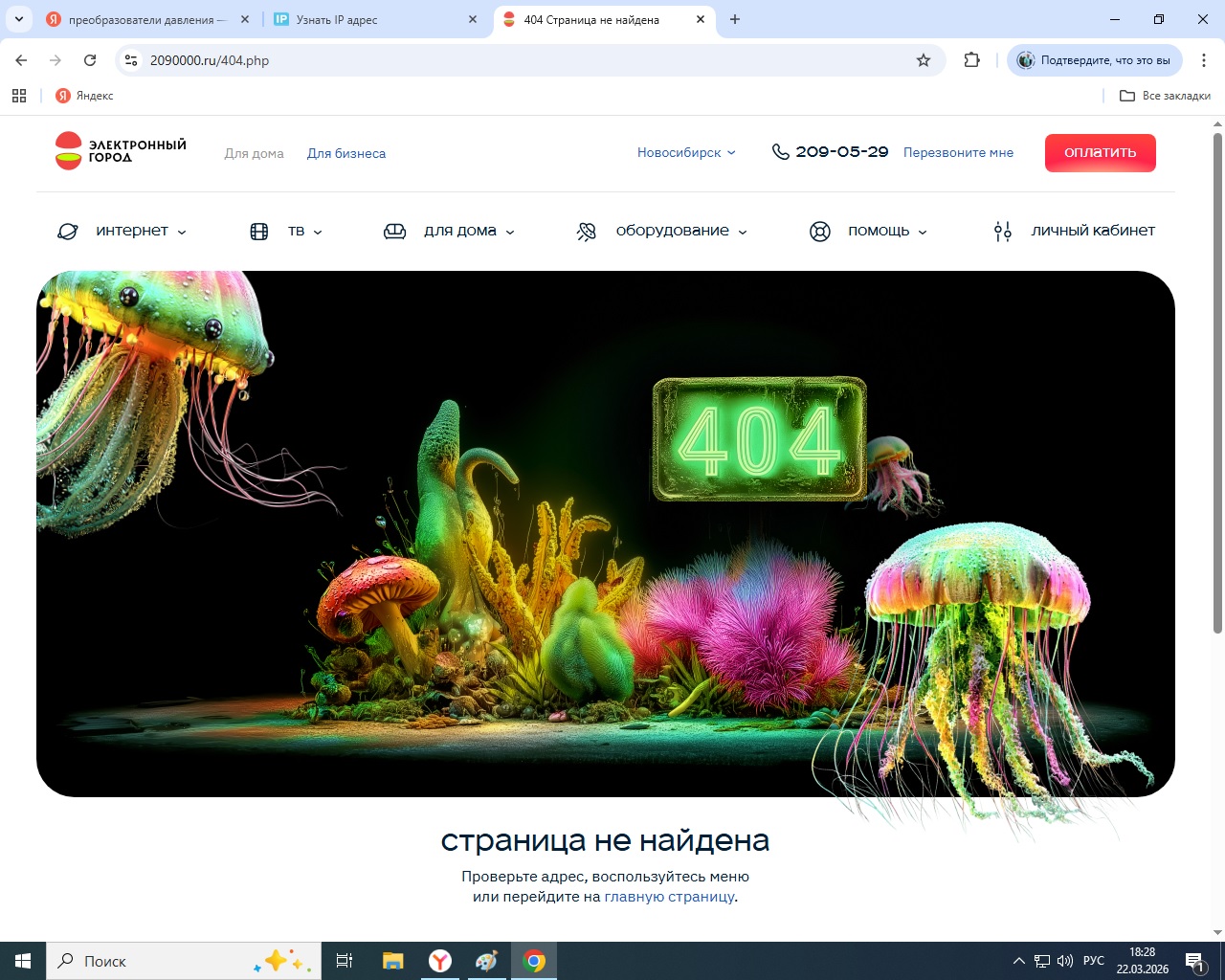Screen dimensions: 1225x980
Task: Select the Для бизнеса section
Action: click(346, 154)
